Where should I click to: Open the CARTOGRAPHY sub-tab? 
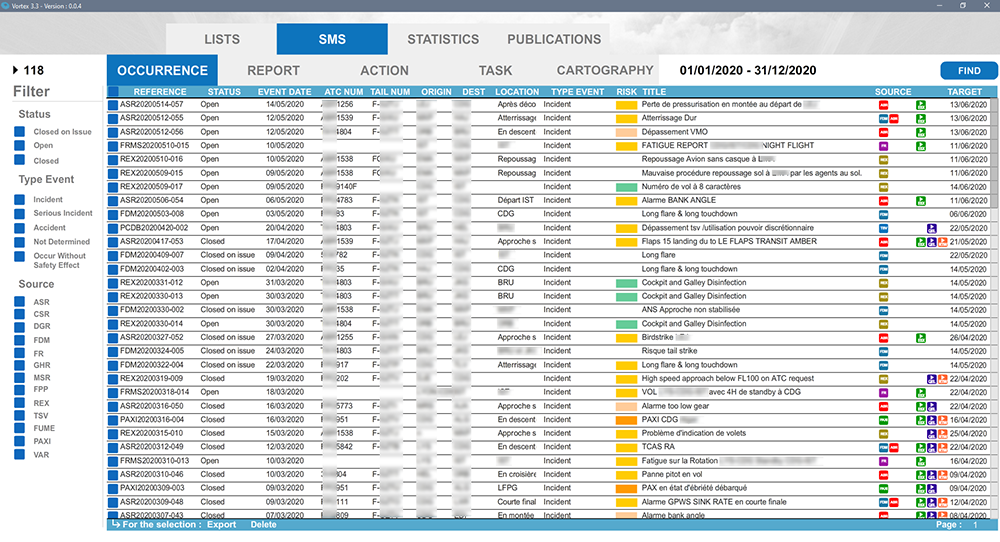(x=604, y=70)
